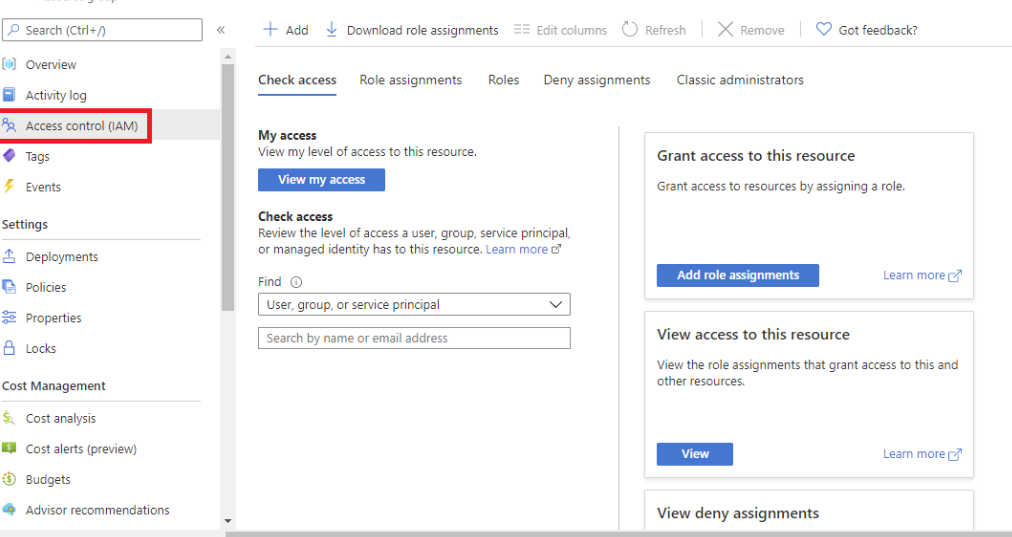Viewport: 1012px width, 537px height.
Task: Select Events text in the sidebar
Action: coord(43,187)
